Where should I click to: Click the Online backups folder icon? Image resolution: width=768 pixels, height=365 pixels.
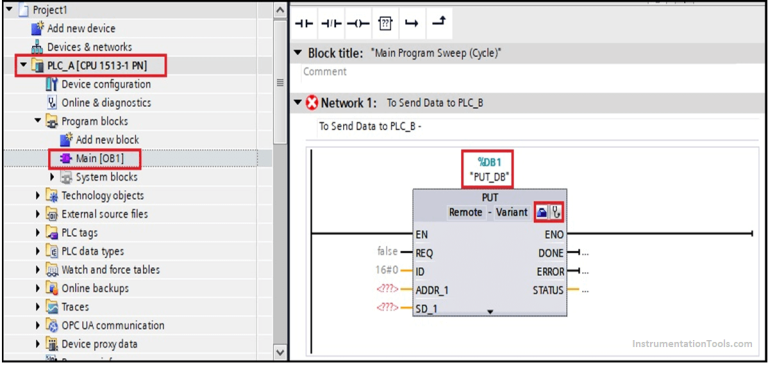tap(52, 288)
